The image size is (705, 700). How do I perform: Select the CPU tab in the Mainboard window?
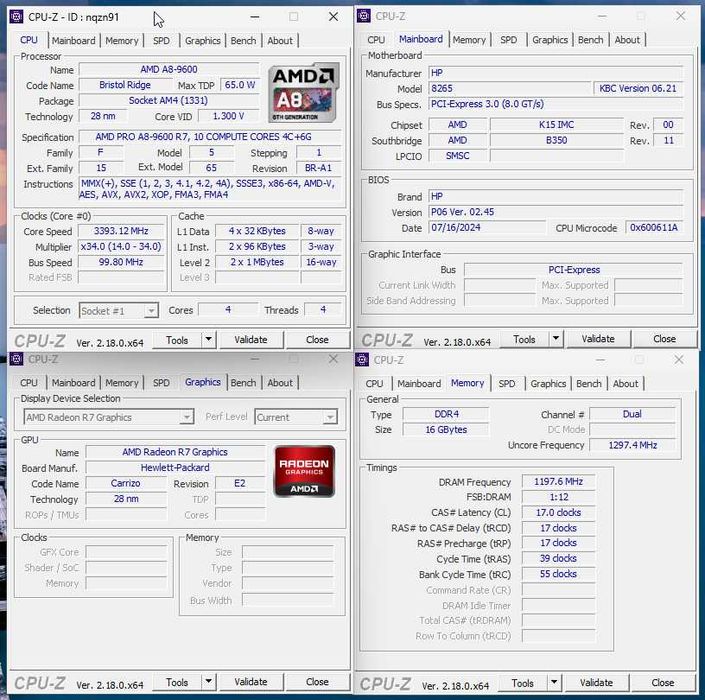(x=376, y=40)
